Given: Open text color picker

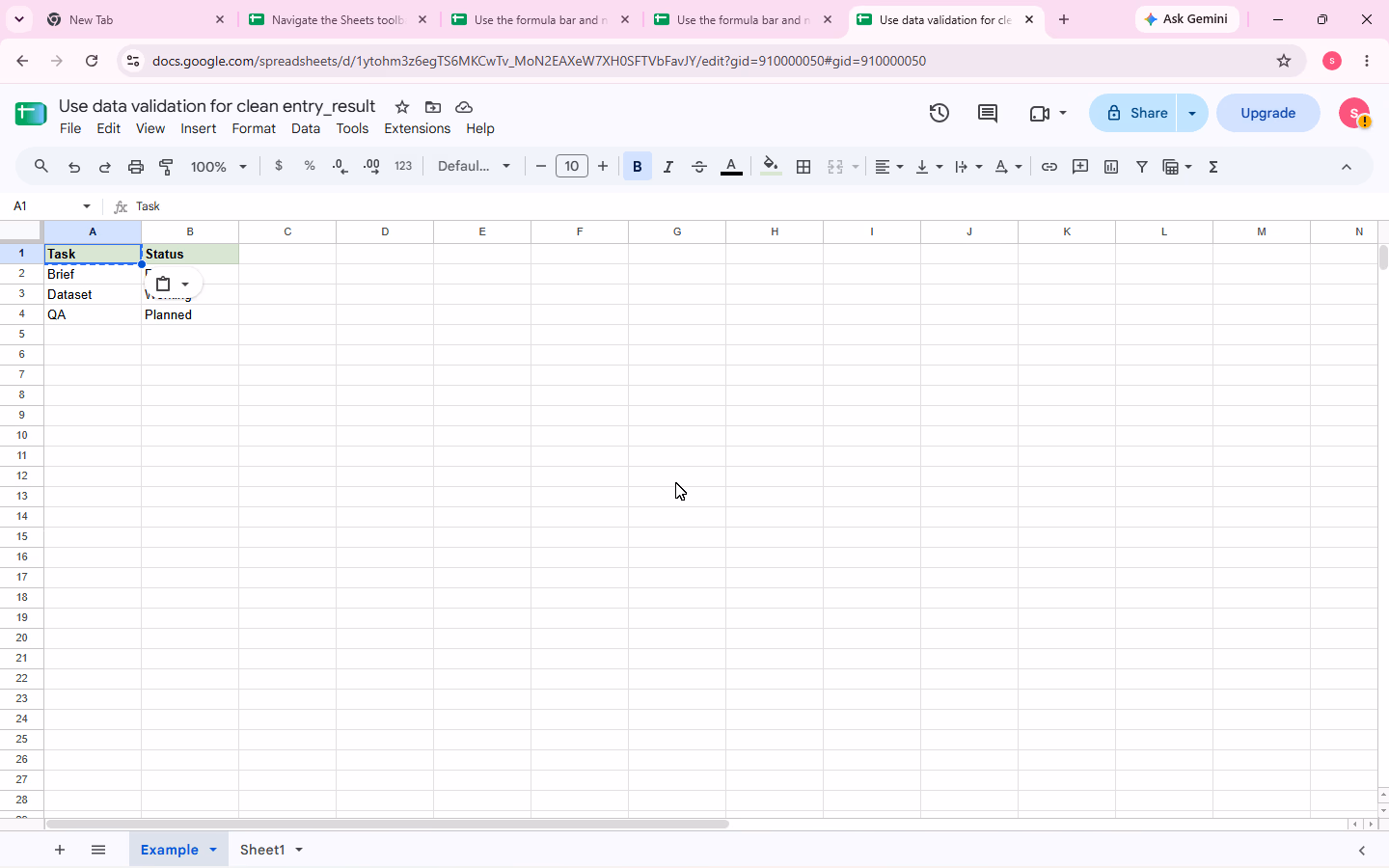Looking at the screenshot, I should tap(732, 167).
